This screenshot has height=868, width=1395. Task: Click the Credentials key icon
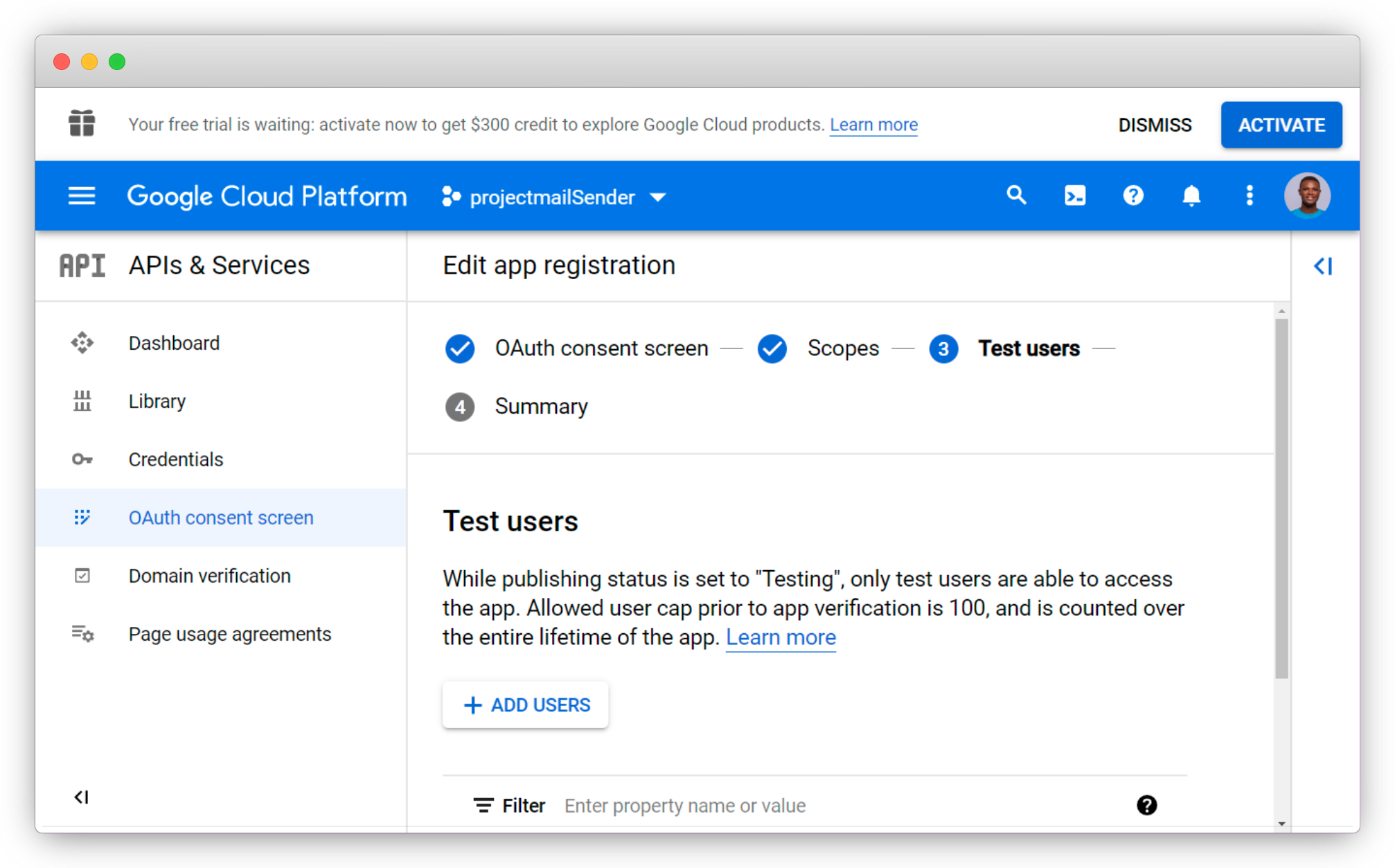tap(82, 459)
